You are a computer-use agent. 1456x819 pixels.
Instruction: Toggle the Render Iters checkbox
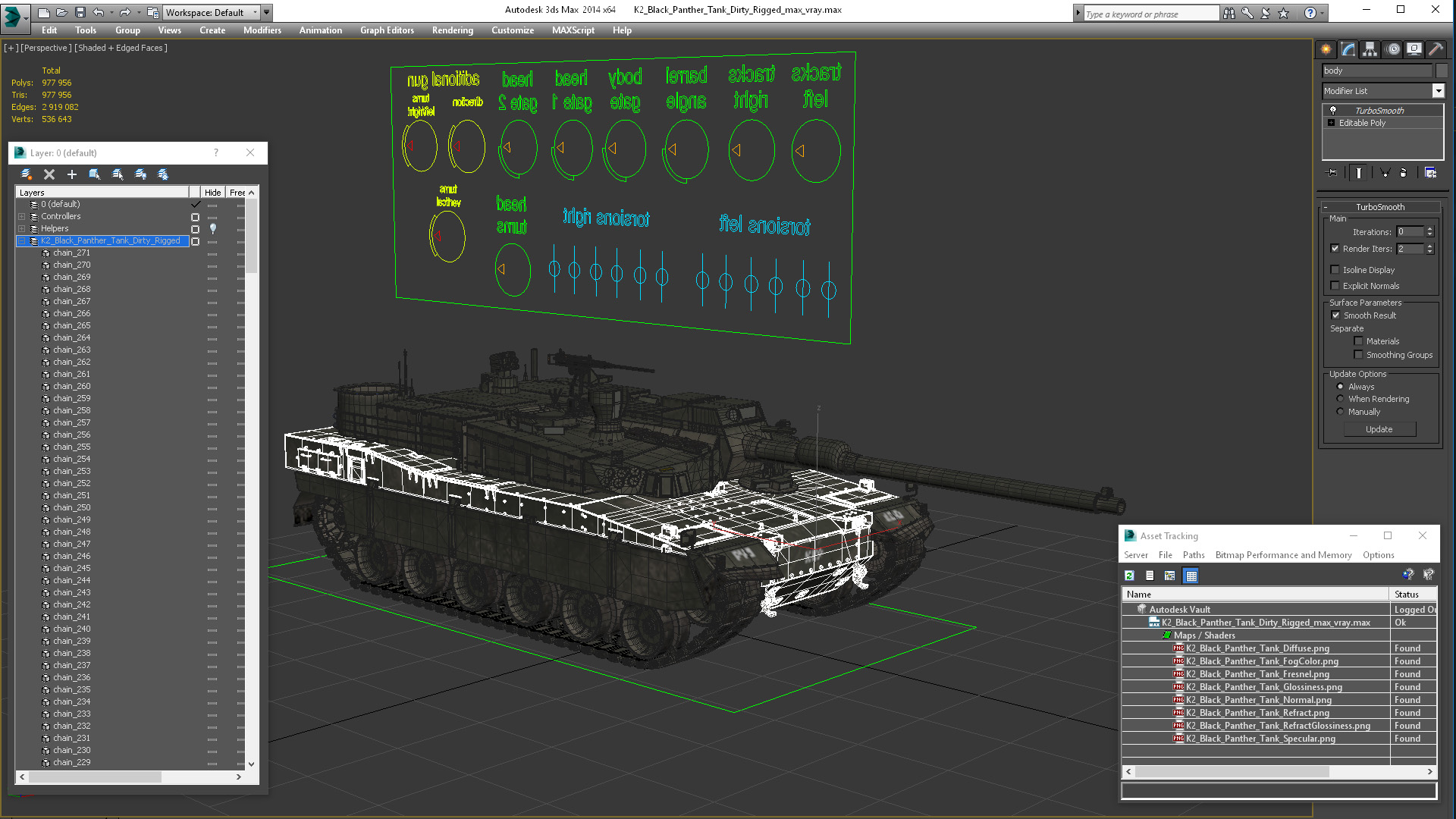coord(1335,249)
